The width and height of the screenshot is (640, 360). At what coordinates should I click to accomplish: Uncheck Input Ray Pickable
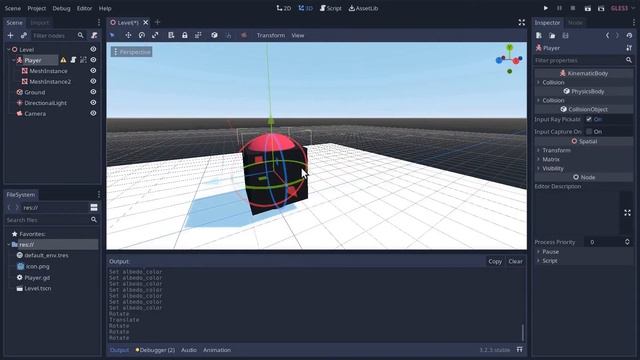(589, 119)
